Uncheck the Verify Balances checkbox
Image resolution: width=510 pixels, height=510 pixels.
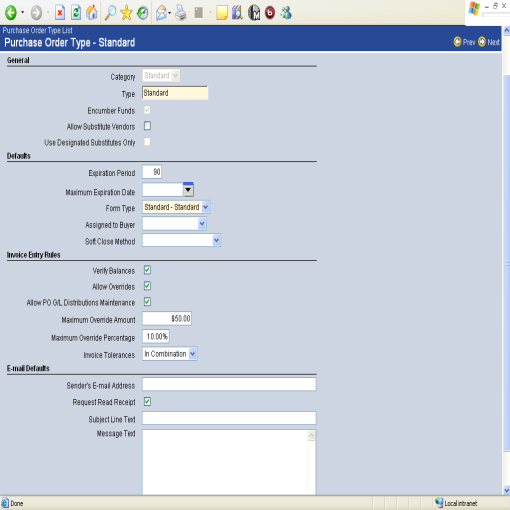pos(147,270)
